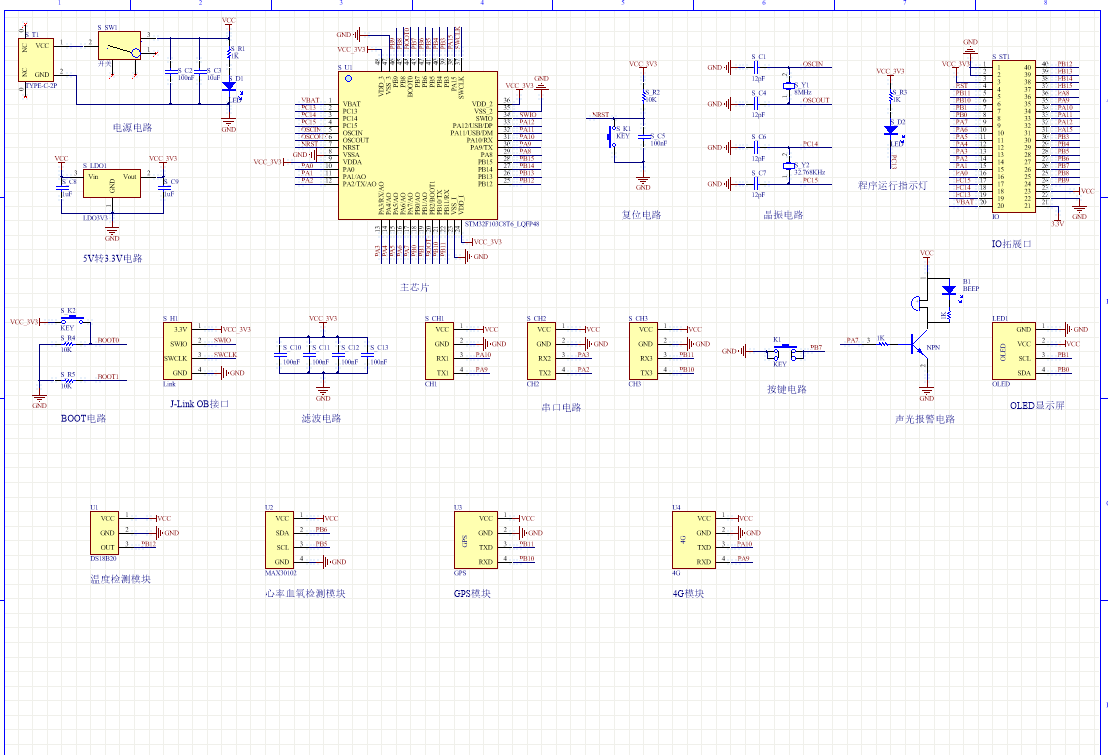
Task: Select filter capacitor S_C13
Action: pos(367,355)
